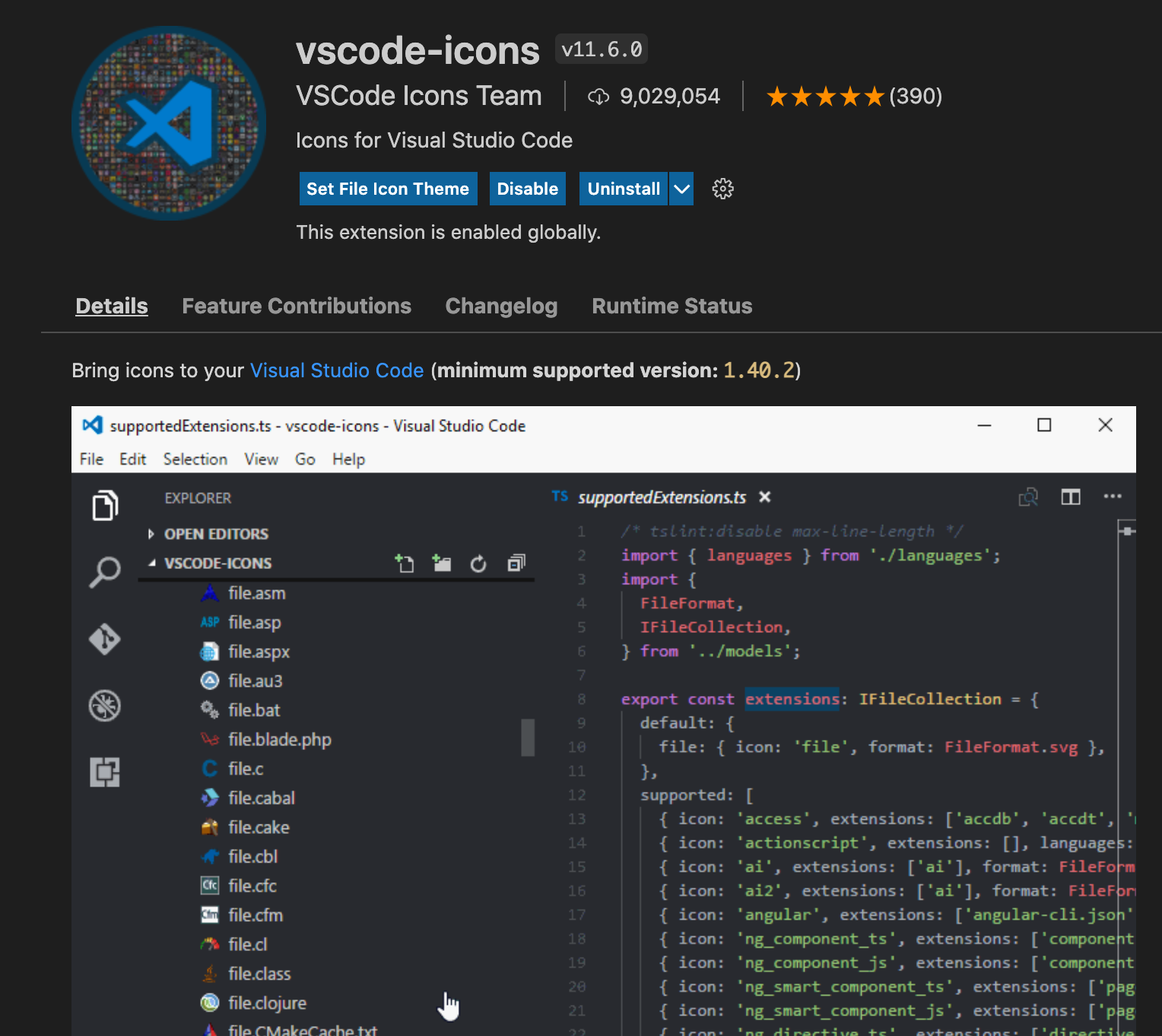Open the extension manage gear icon
The height and width of the screenshot is (1036, 1162).
tap(722, 189)
